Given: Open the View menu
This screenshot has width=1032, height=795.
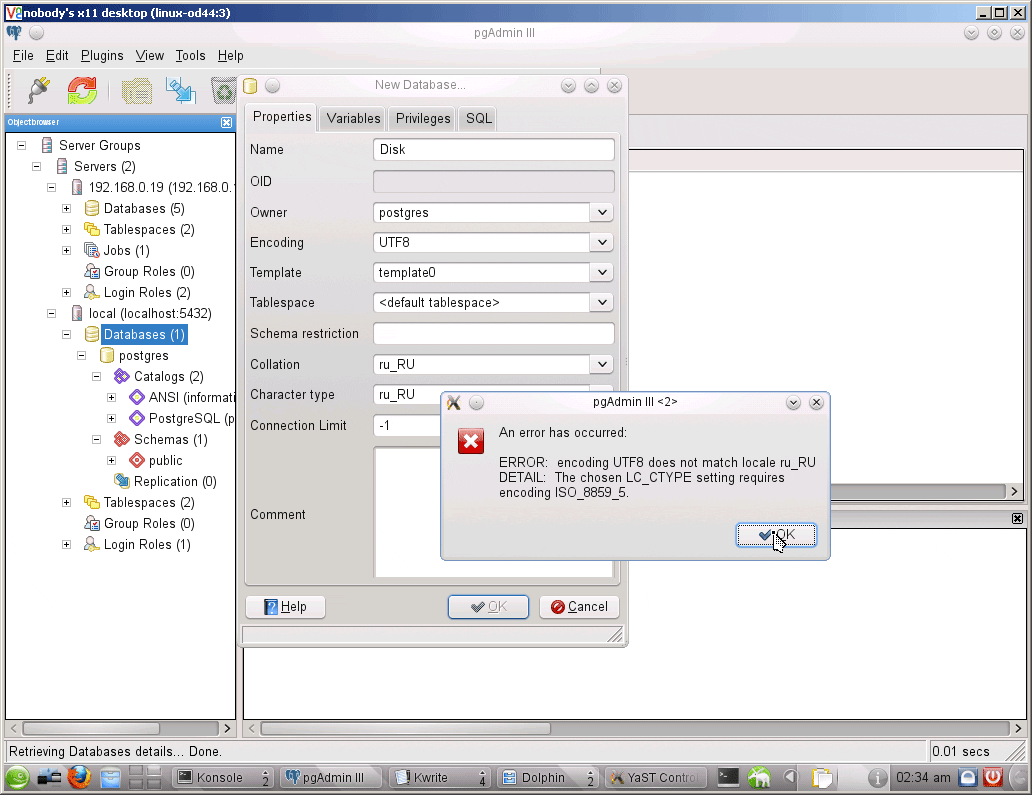Looking at the screenshot, I should 149,56.
